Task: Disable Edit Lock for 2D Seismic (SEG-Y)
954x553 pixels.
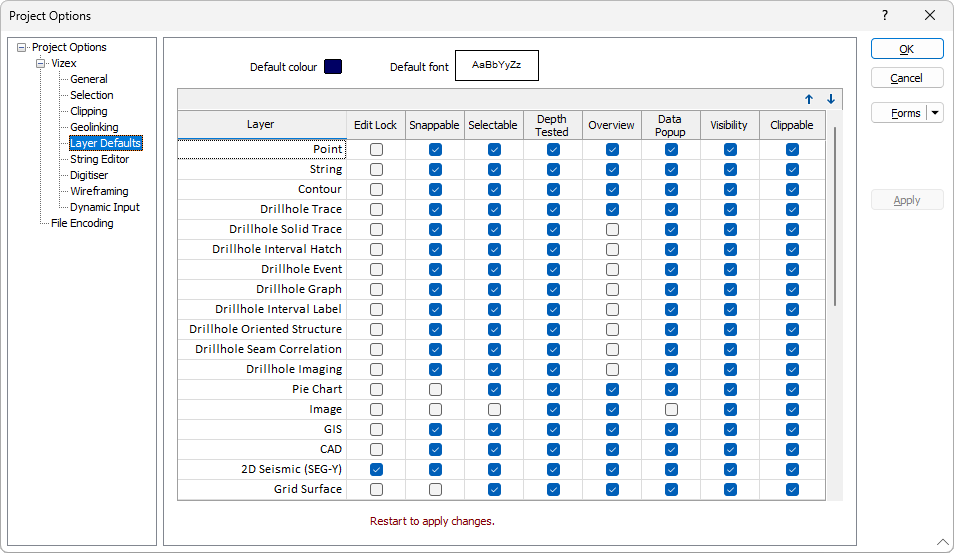Action: click(377, 470)
